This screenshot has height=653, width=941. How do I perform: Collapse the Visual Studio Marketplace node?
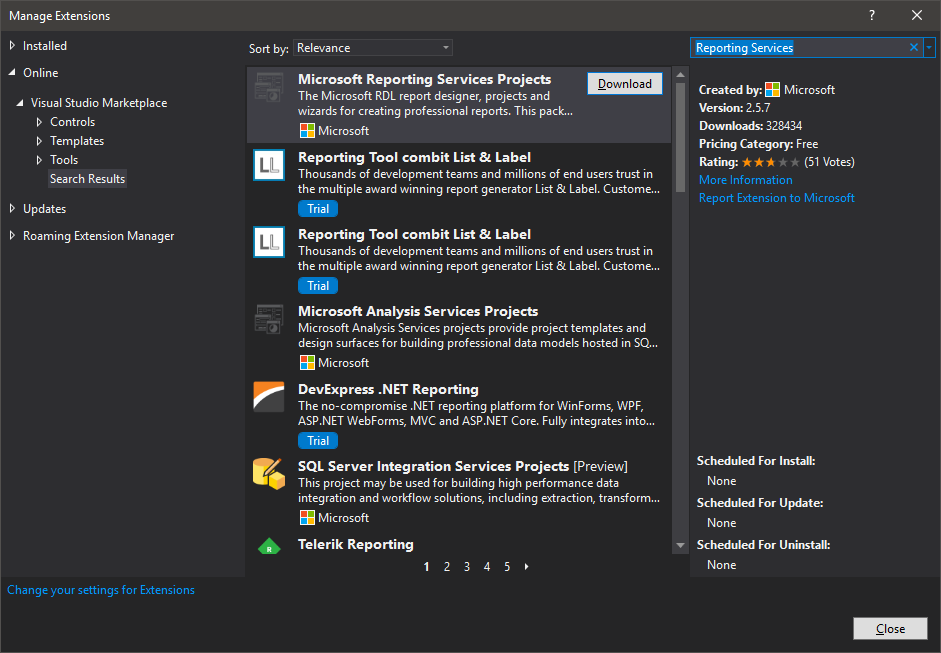tap(20, 103)
